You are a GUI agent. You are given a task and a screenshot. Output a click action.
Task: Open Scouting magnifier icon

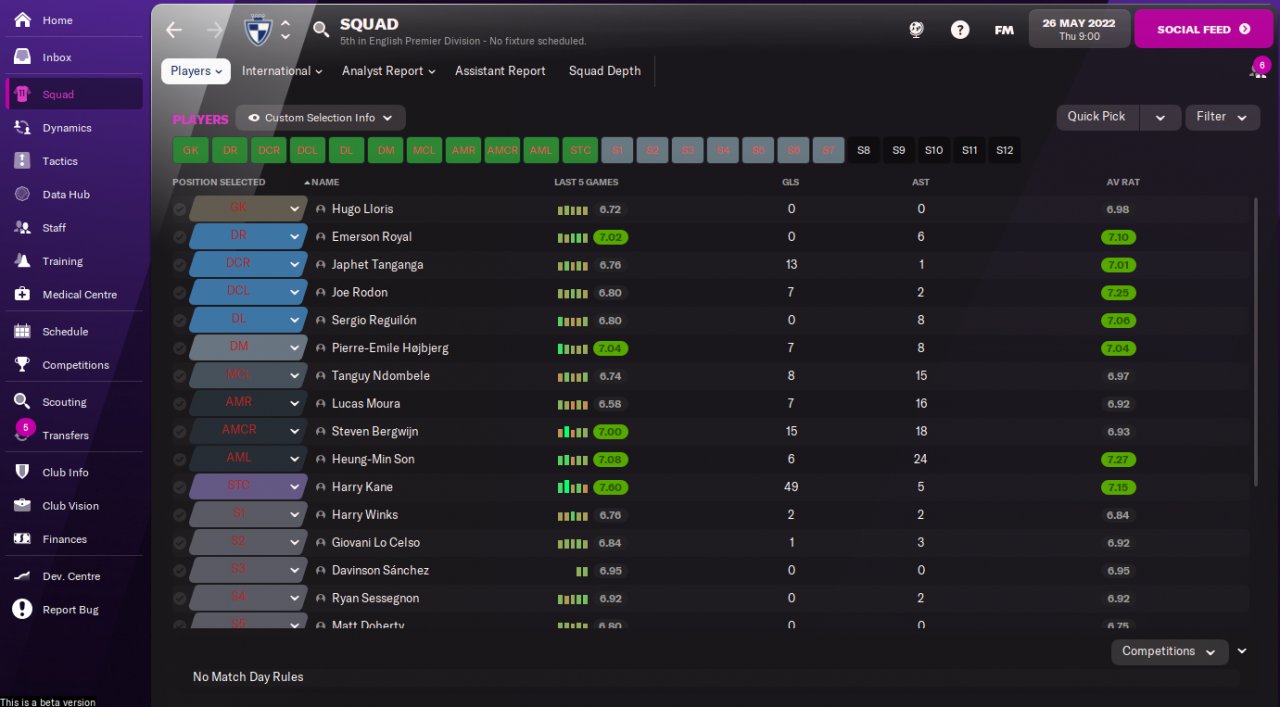point(22,401)
